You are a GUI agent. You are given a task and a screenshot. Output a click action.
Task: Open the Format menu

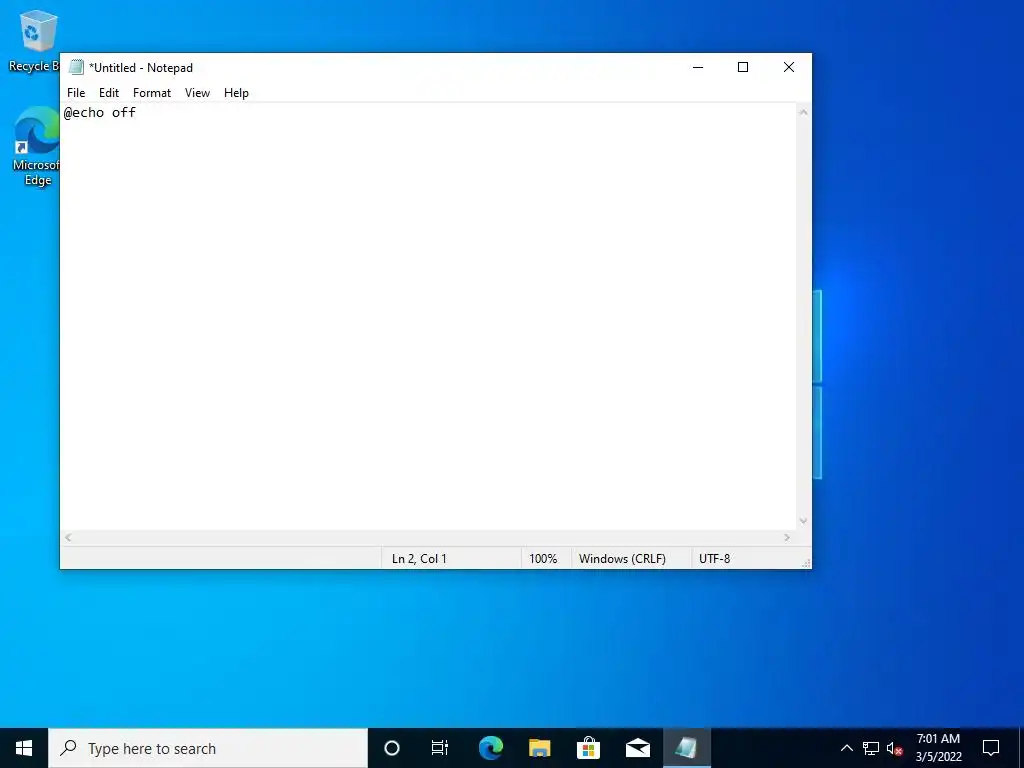pos(152,93)
